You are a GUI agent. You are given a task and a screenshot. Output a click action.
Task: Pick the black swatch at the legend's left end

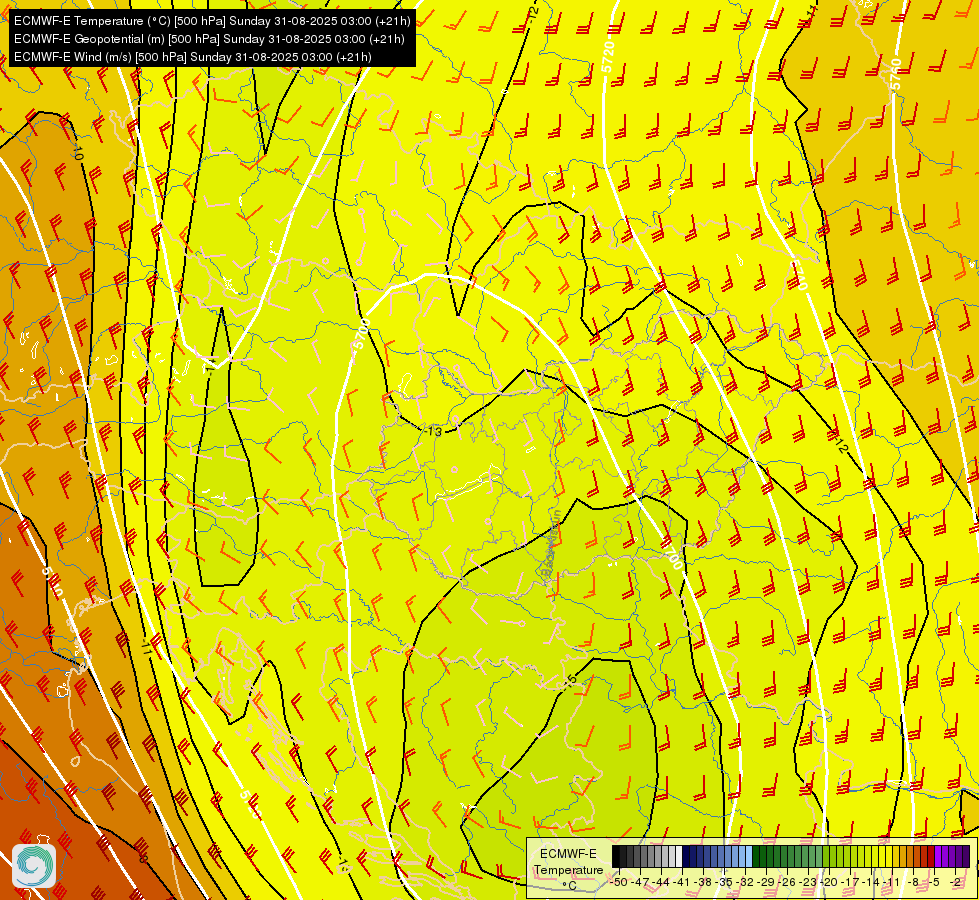tap(616, 856)
